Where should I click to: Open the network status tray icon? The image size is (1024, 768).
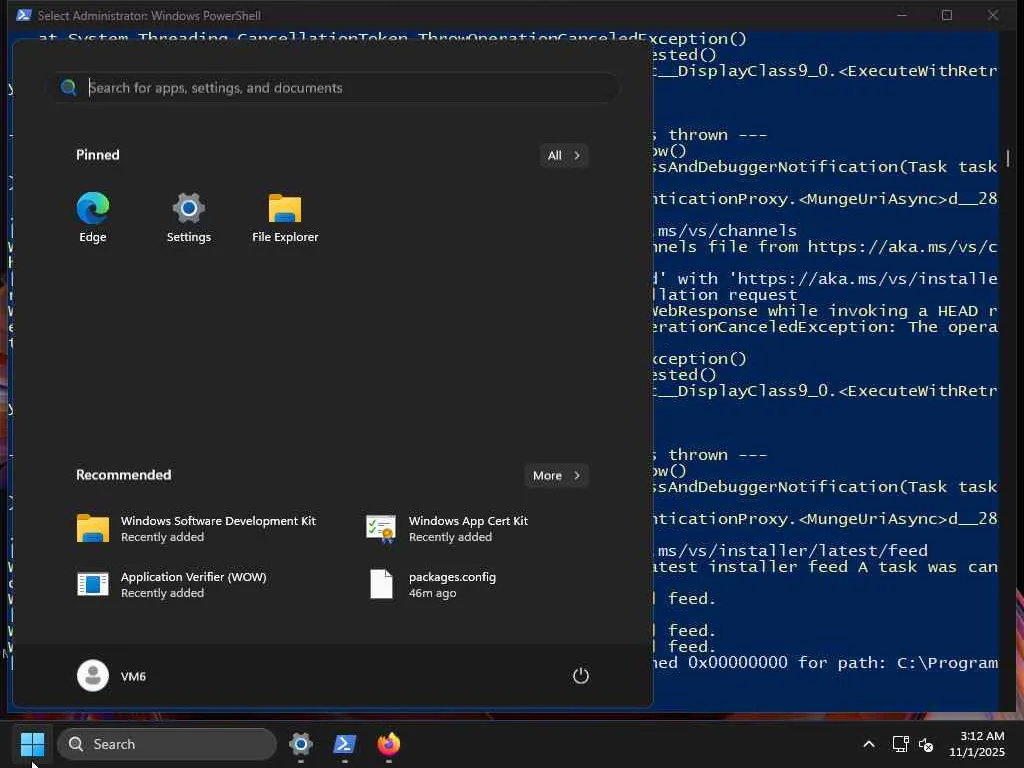point(901,744)
